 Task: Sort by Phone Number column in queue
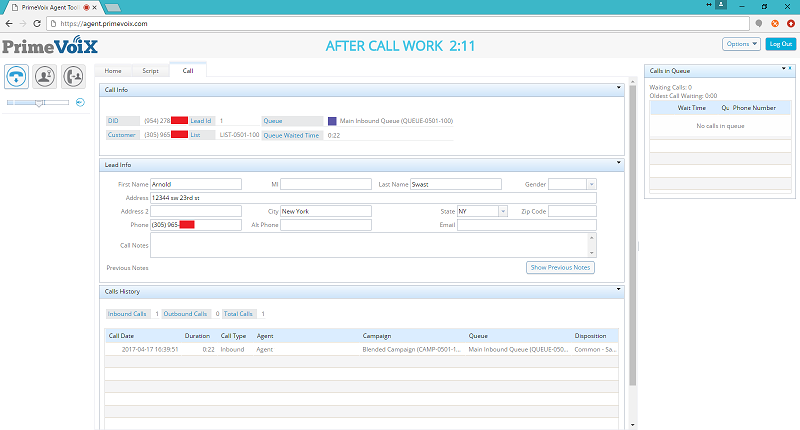[x=754, y=108]
